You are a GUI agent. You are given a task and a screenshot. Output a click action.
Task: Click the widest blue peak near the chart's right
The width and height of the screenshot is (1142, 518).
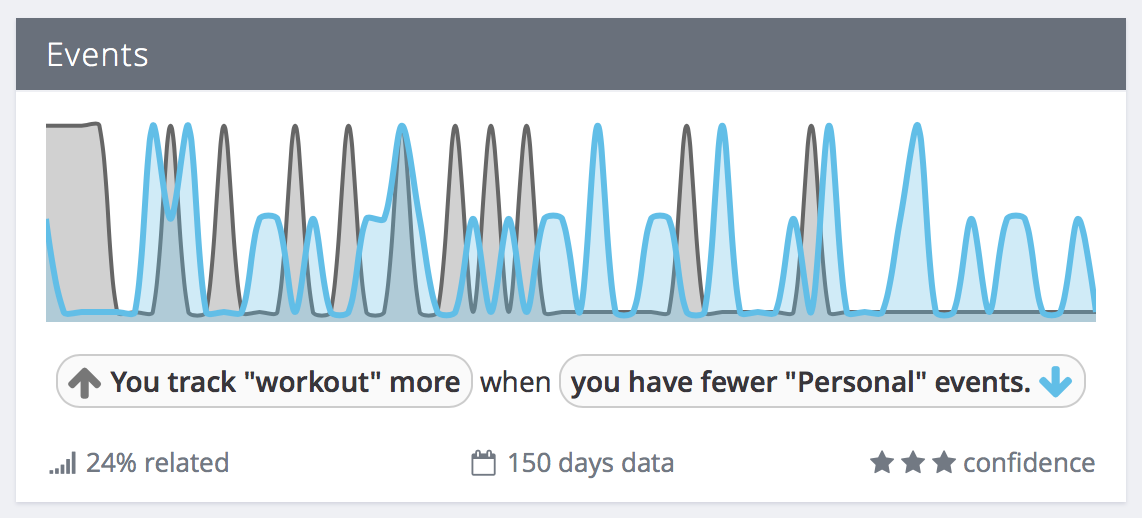916,219
